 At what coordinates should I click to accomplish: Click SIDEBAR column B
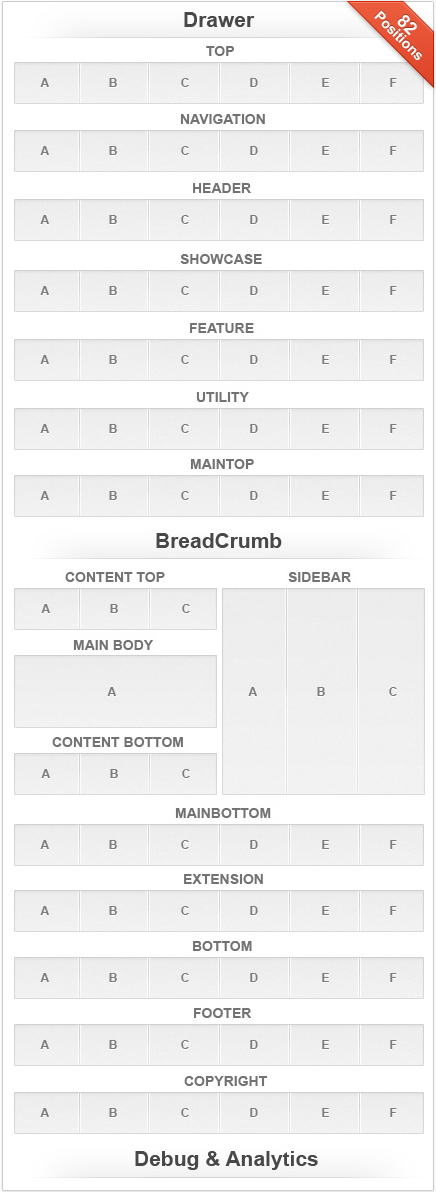(x=321, y=692)
